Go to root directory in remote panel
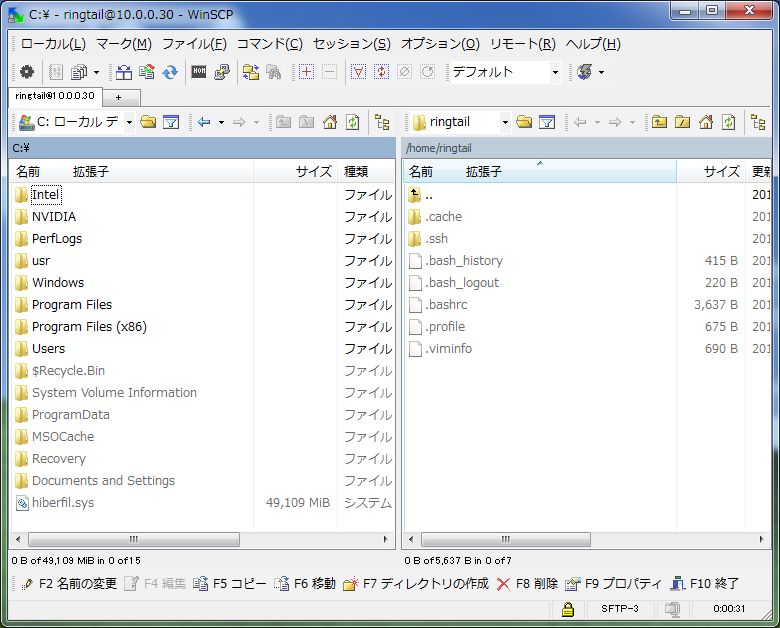Image resolution: width=780 pixels, height=628 pixels. coord(682,122)
